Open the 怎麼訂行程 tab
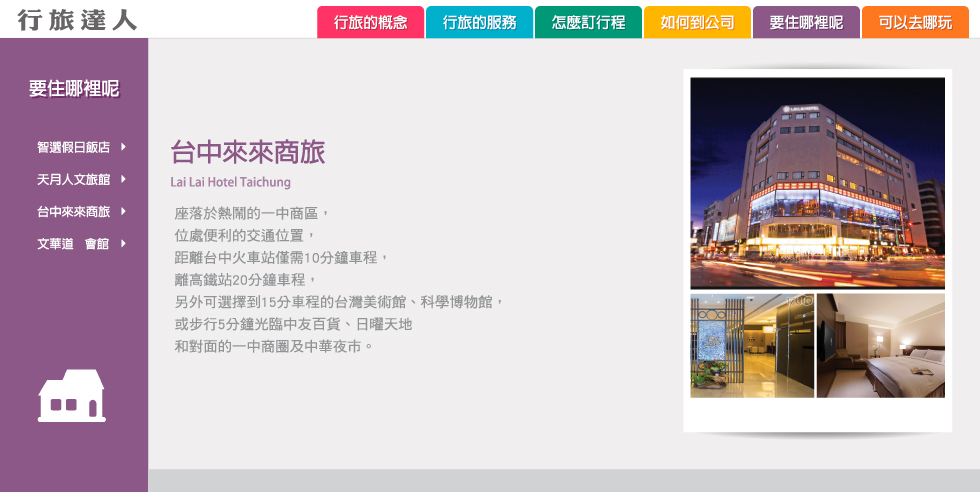The image size is (980, 492). [x=588, y=23]
